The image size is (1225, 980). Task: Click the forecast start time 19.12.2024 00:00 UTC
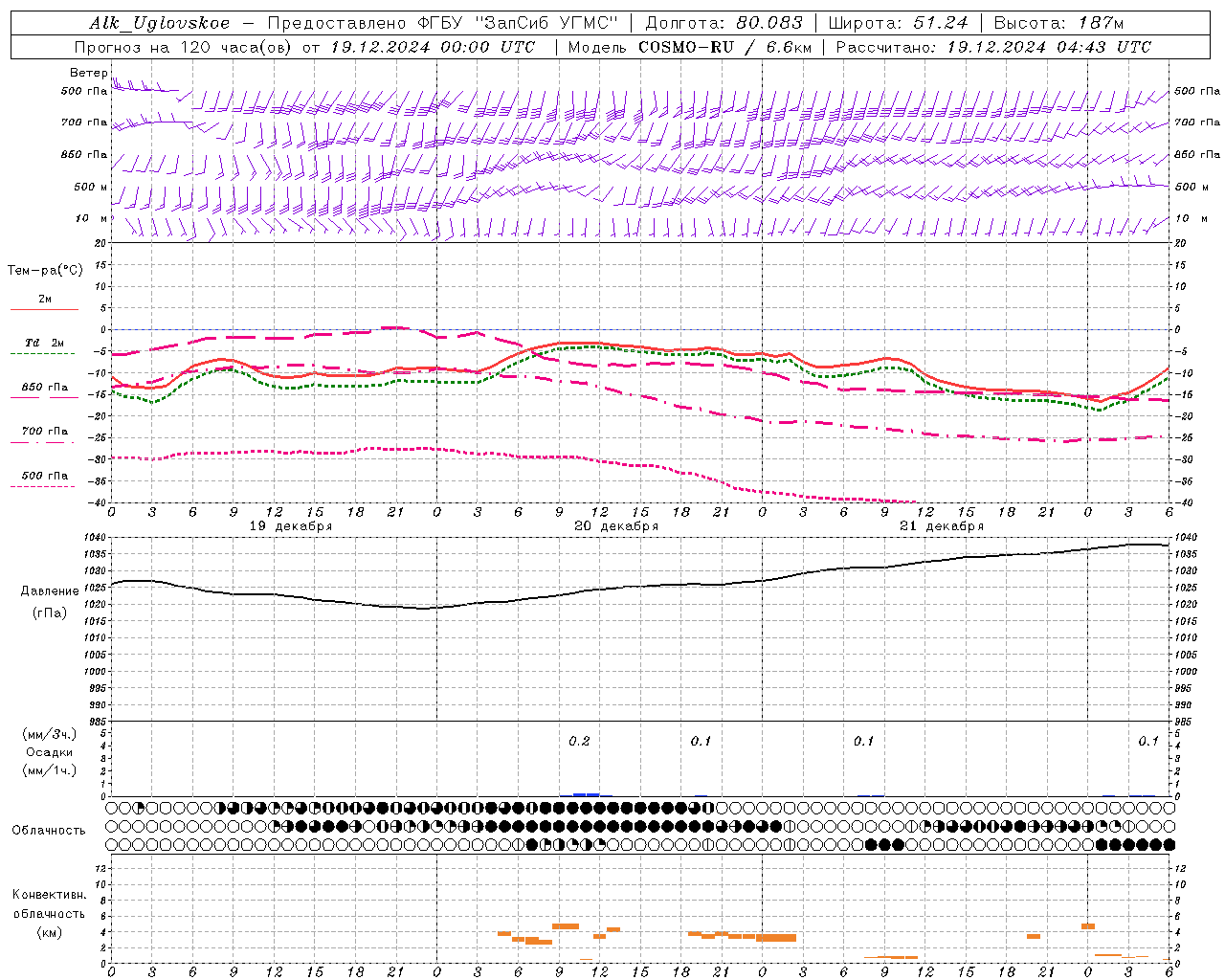(434, 47)
